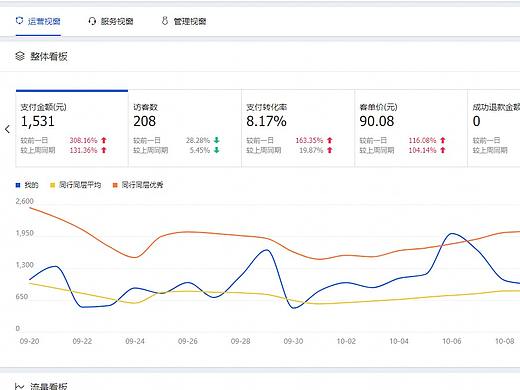Image resolution: width=520 pixels, height=390 pixels.
Task: Toggle the 同行同层优秀 legend series
Action: [138, 185]
